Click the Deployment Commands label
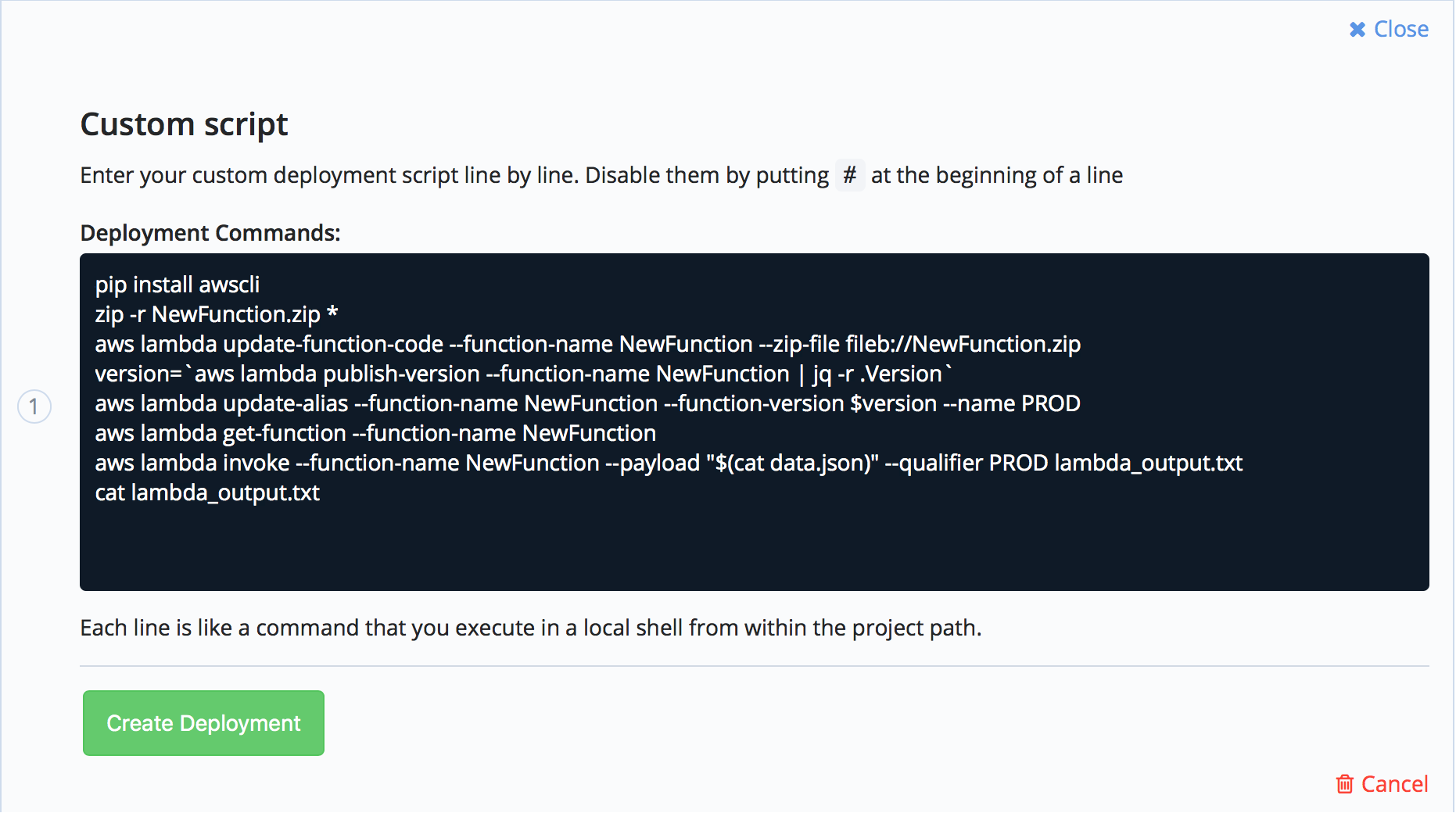 (x=210, y=232)
